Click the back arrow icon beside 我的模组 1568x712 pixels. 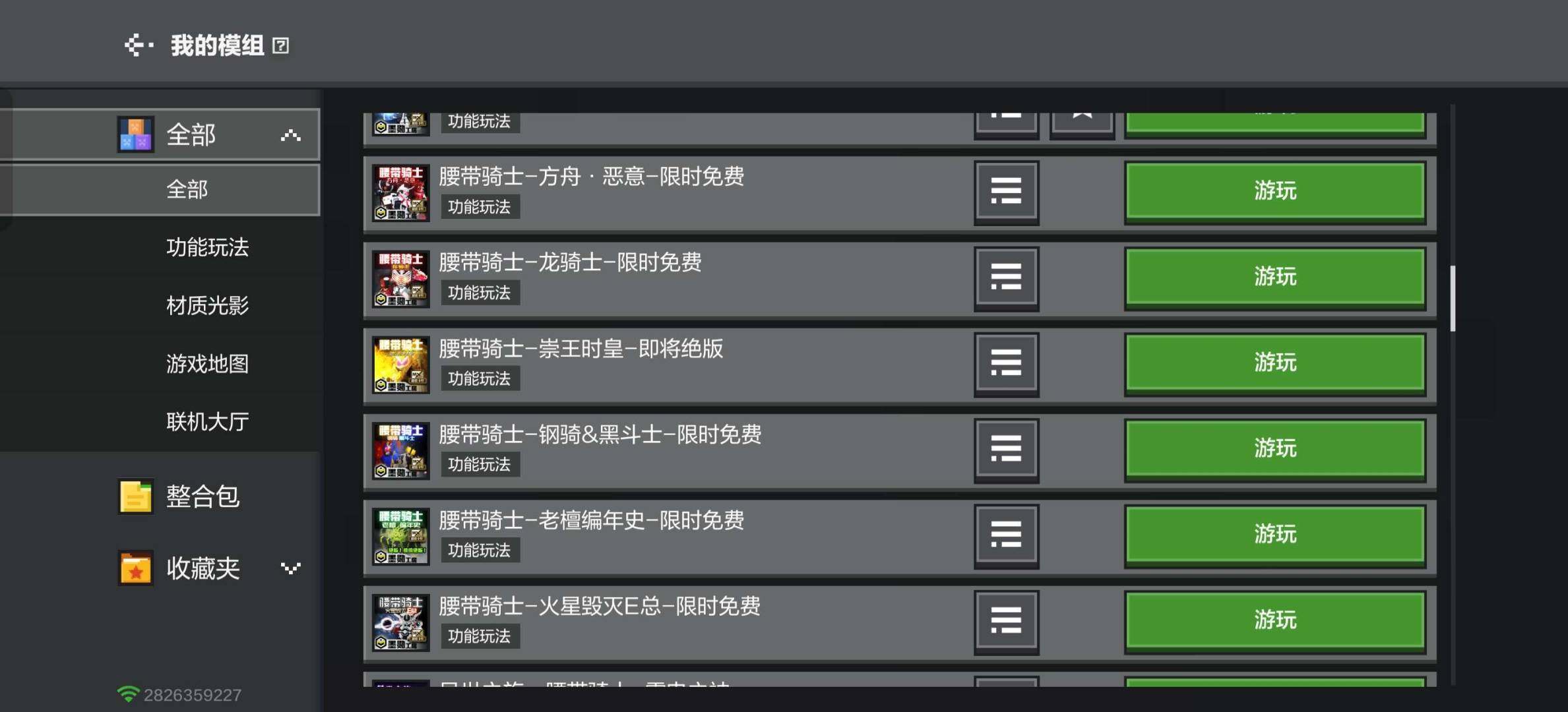tap(139, 45)
